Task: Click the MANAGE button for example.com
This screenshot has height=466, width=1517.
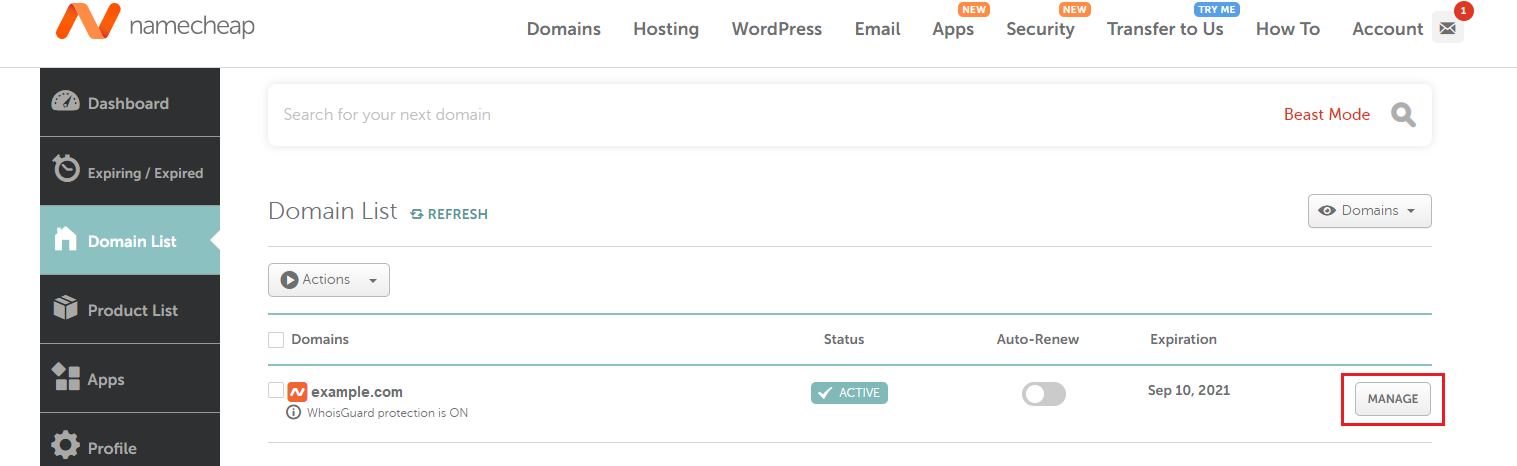Action: [x=1392, y=399]
